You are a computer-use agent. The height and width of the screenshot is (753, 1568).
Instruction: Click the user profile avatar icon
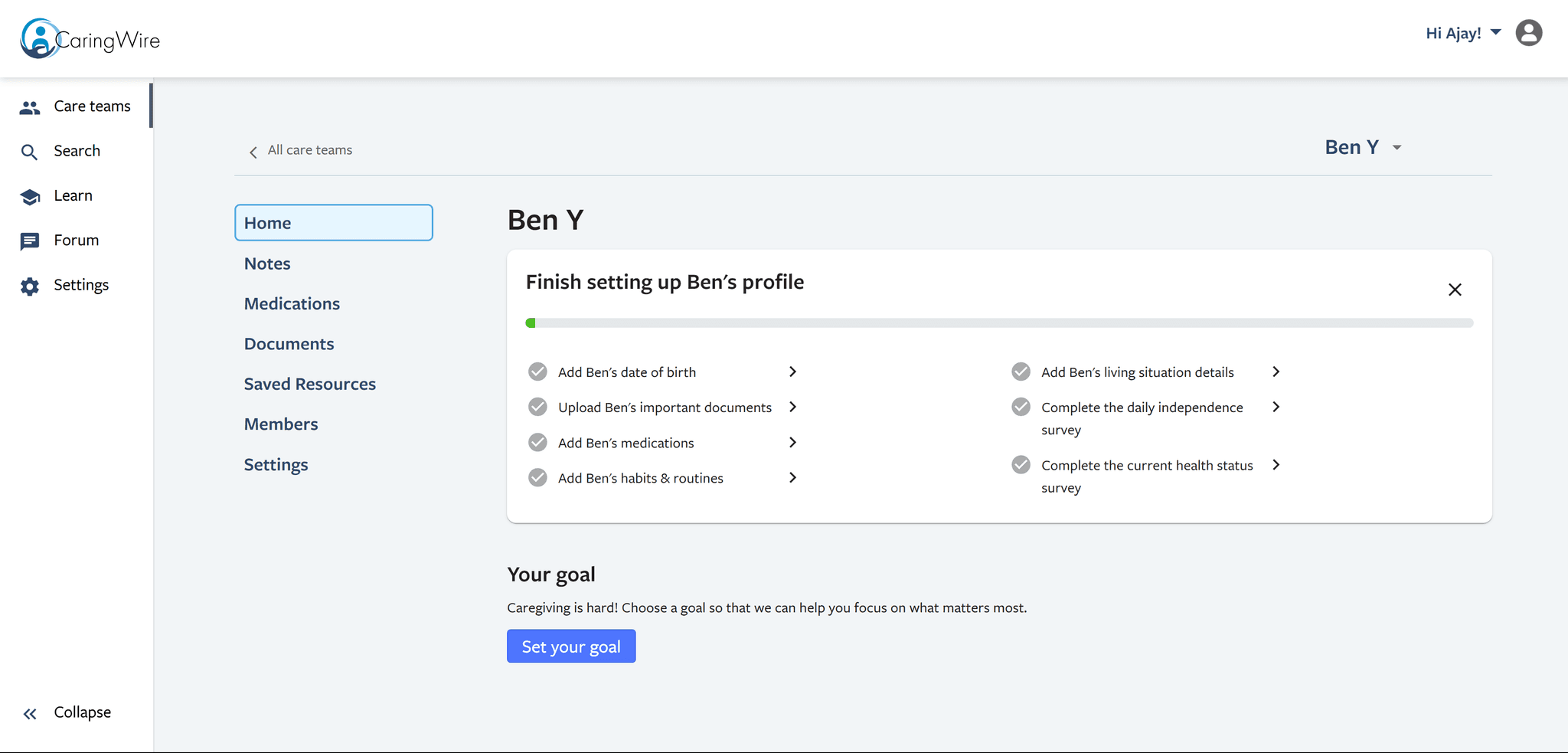1528,33
